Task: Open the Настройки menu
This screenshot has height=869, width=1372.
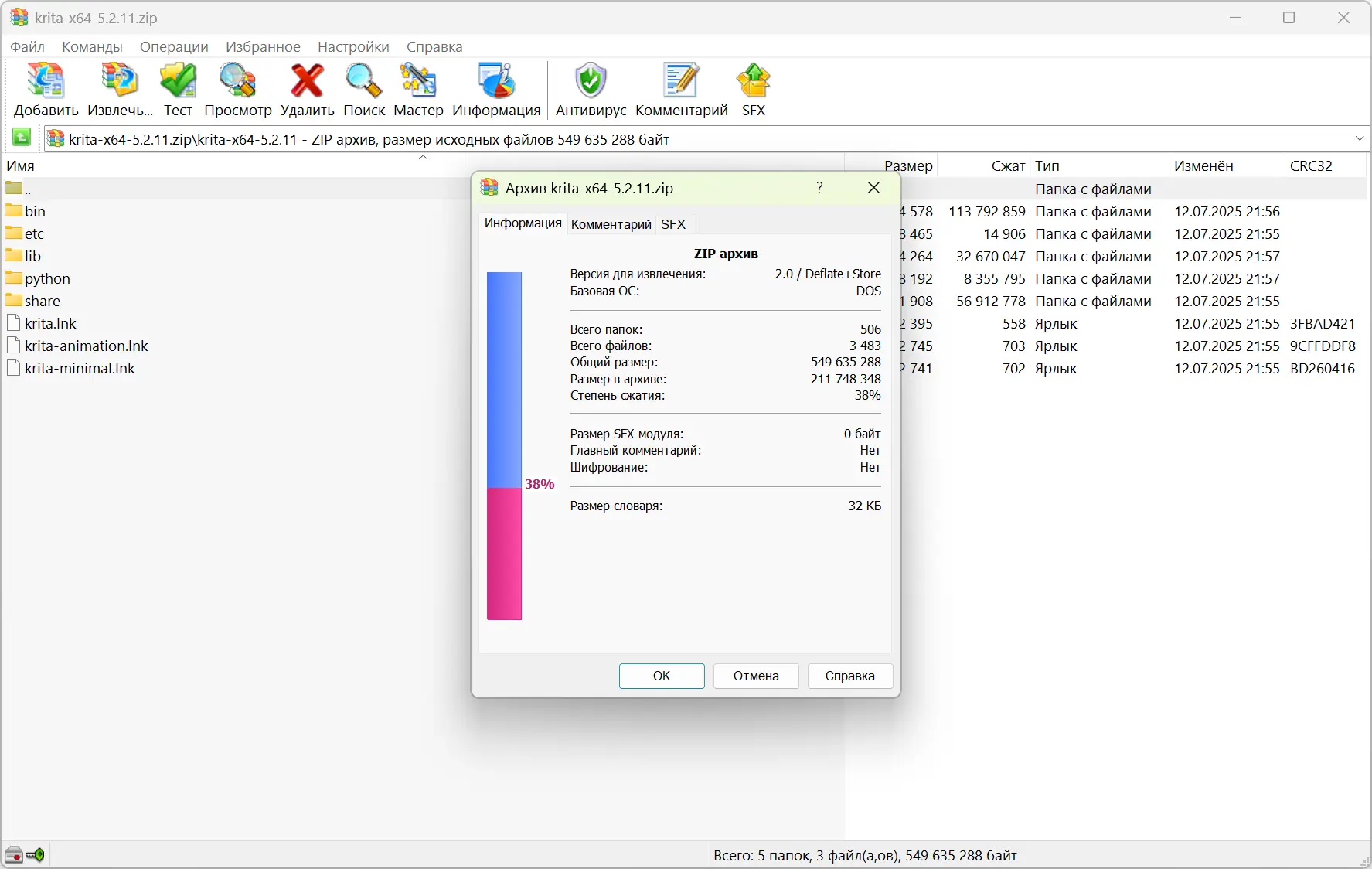Action: coord(353,46)
